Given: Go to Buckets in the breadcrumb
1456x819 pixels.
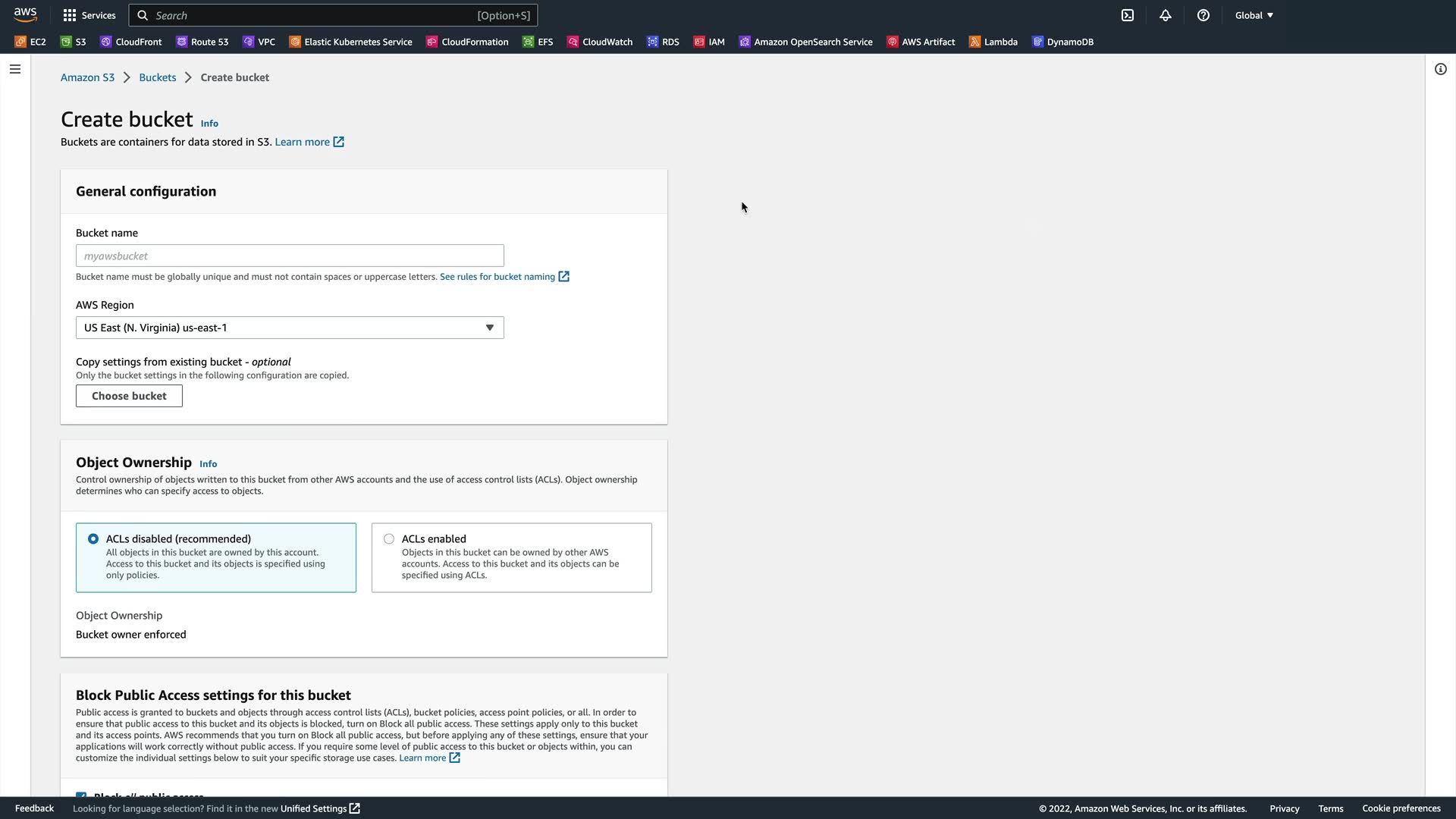Looking at the screenshot, I should (x=157, y=77).
